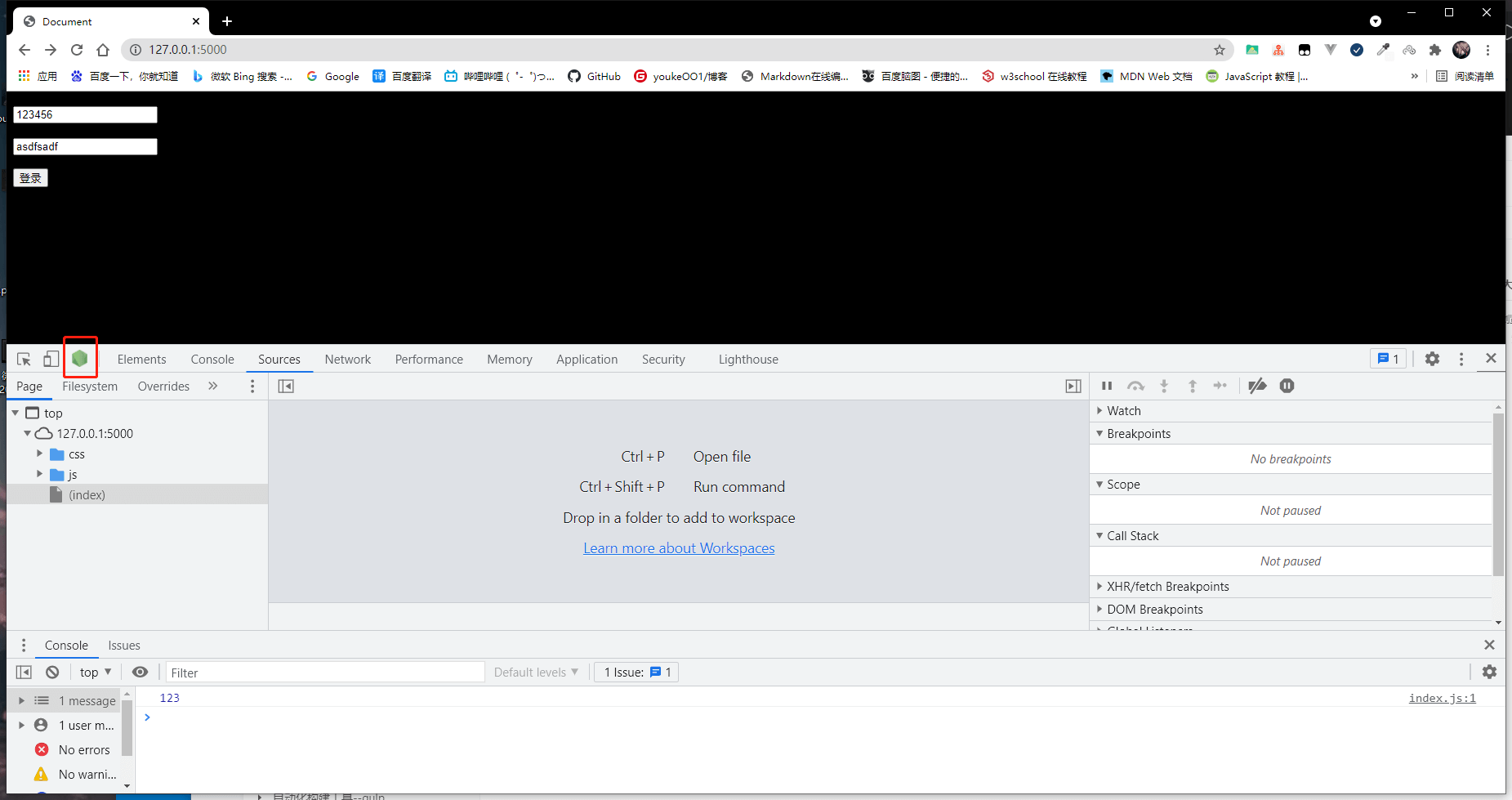Focus the field containing asdfsadf

[85, 147]
